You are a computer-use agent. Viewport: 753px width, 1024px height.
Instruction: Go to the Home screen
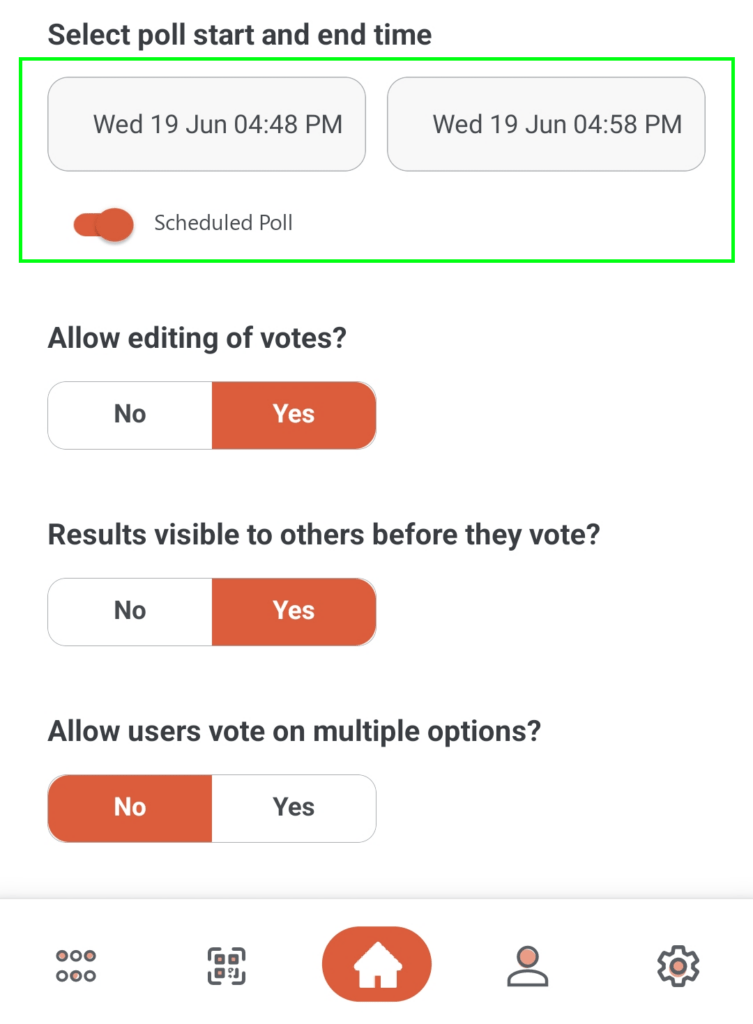click(376, 965)
